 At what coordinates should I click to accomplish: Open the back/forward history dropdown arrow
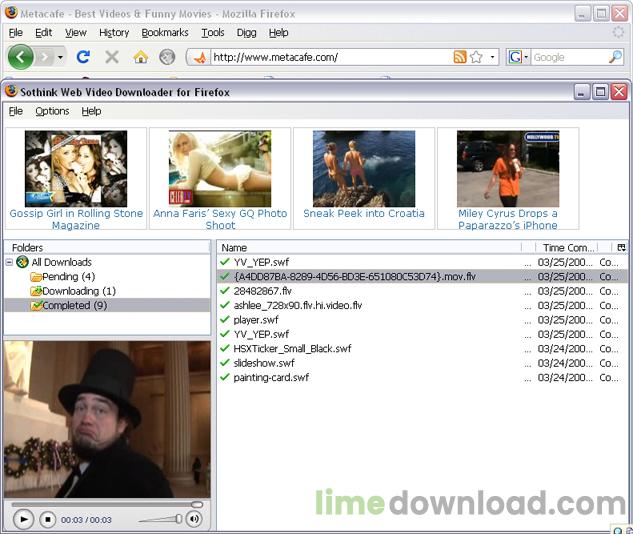(60, 57)
